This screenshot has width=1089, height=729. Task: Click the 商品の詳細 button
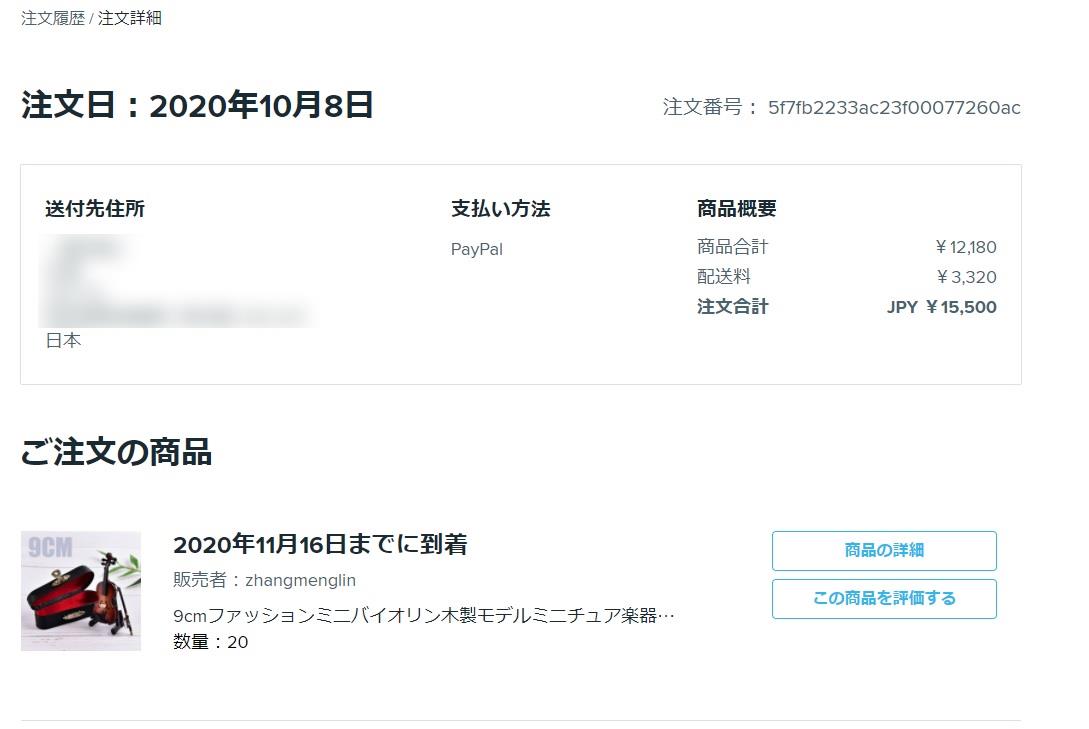pos(883,550)
